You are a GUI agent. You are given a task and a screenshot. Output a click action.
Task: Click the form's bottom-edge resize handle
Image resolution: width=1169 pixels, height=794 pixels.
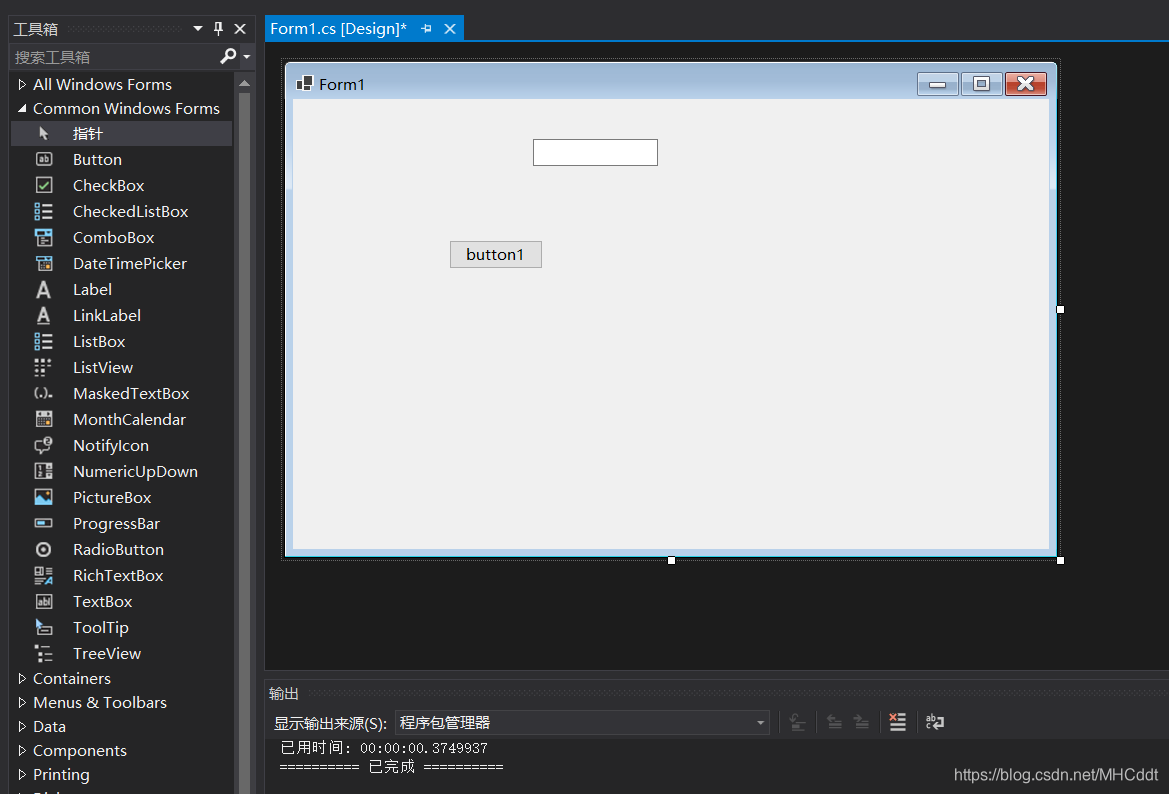(671, 560)
